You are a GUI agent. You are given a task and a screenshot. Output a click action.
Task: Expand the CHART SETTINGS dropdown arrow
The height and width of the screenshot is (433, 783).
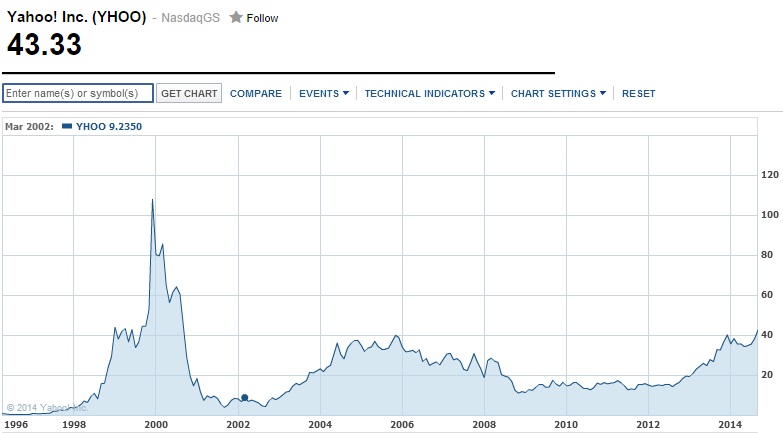[603, 93]
